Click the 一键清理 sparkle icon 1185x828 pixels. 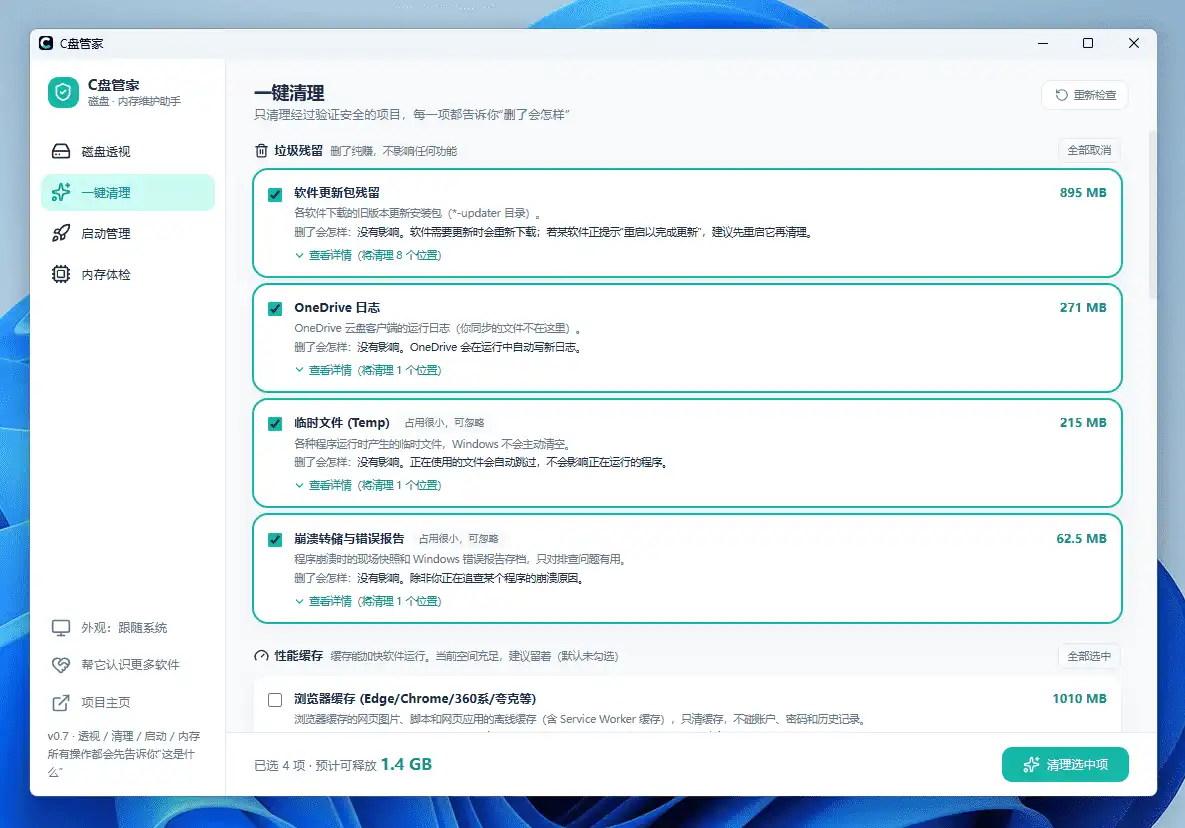tap(61, 192)
